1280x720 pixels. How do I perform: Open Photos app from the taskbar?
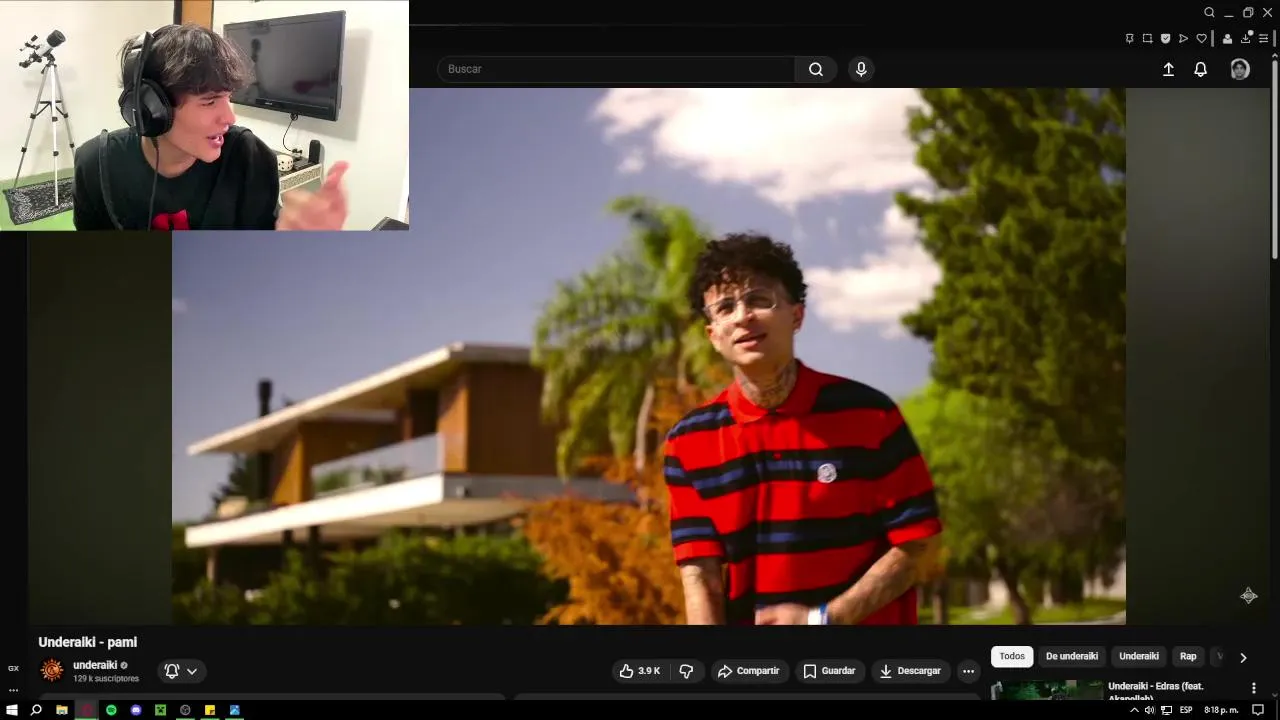pos(235,710)
